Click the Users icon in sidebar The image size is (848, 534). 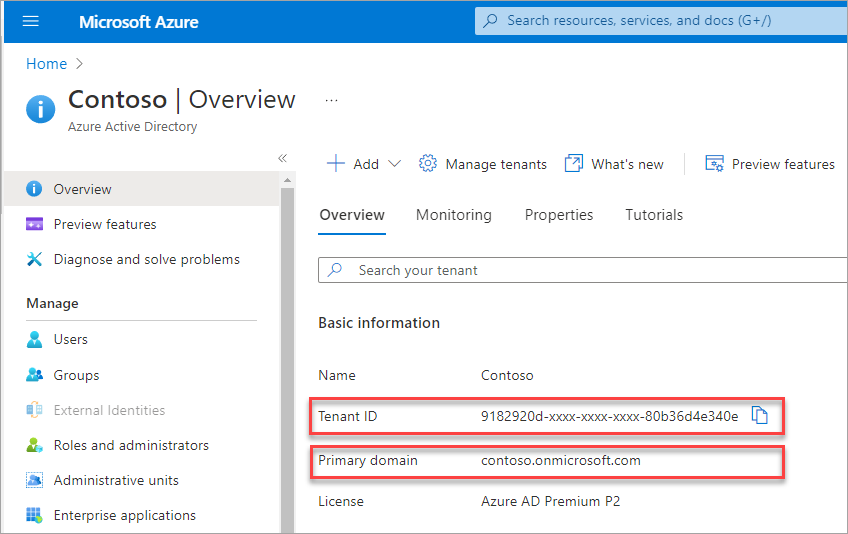click(x=35, y=339)
